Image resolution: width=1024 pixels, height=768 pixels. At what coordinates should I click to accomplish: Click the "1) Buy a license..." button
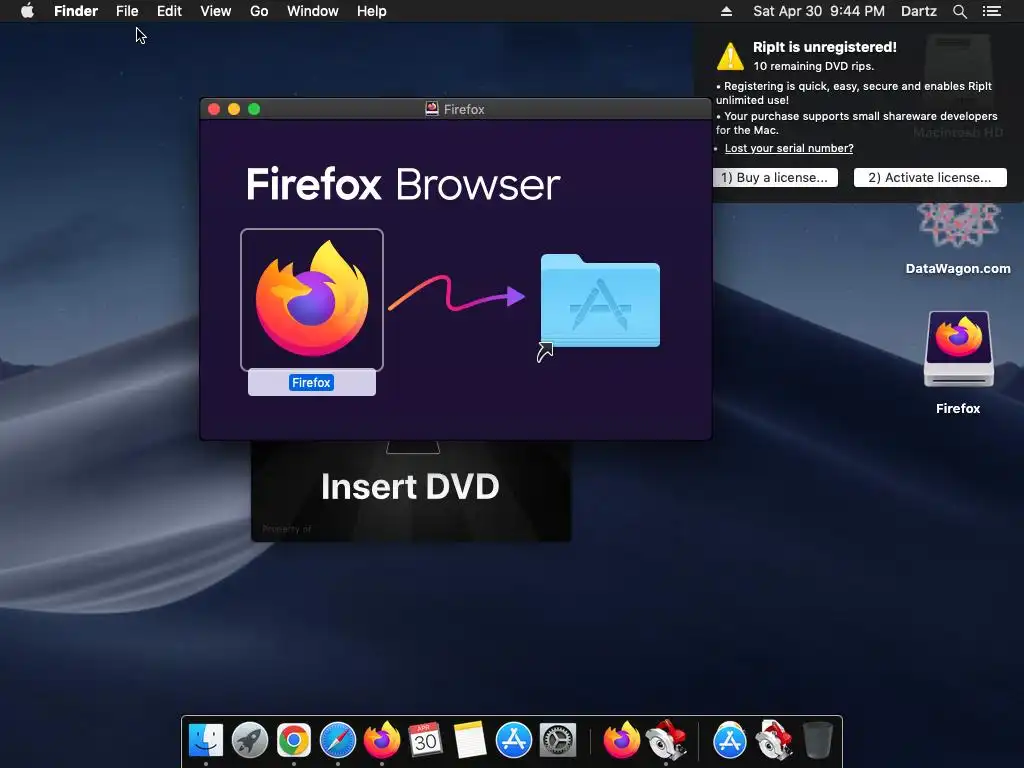pyautogui.click(x=775, y=178)
